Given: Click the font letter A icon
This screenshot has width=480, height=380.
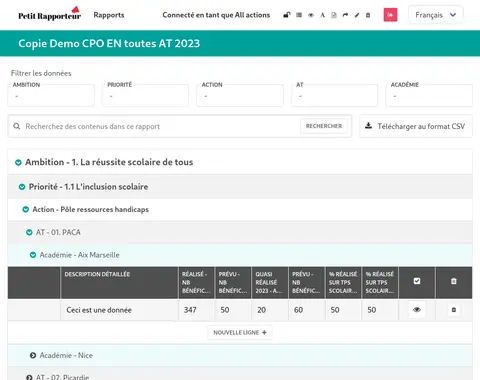Looking at the screenshot, I should click(322, 15).
